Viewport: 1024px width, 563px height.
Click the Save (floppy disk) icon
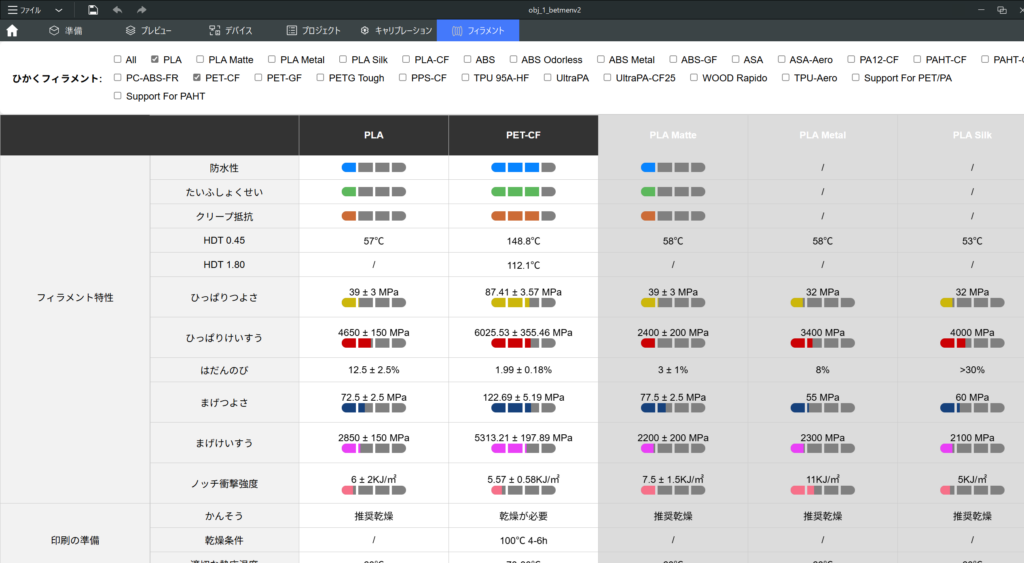93,9
